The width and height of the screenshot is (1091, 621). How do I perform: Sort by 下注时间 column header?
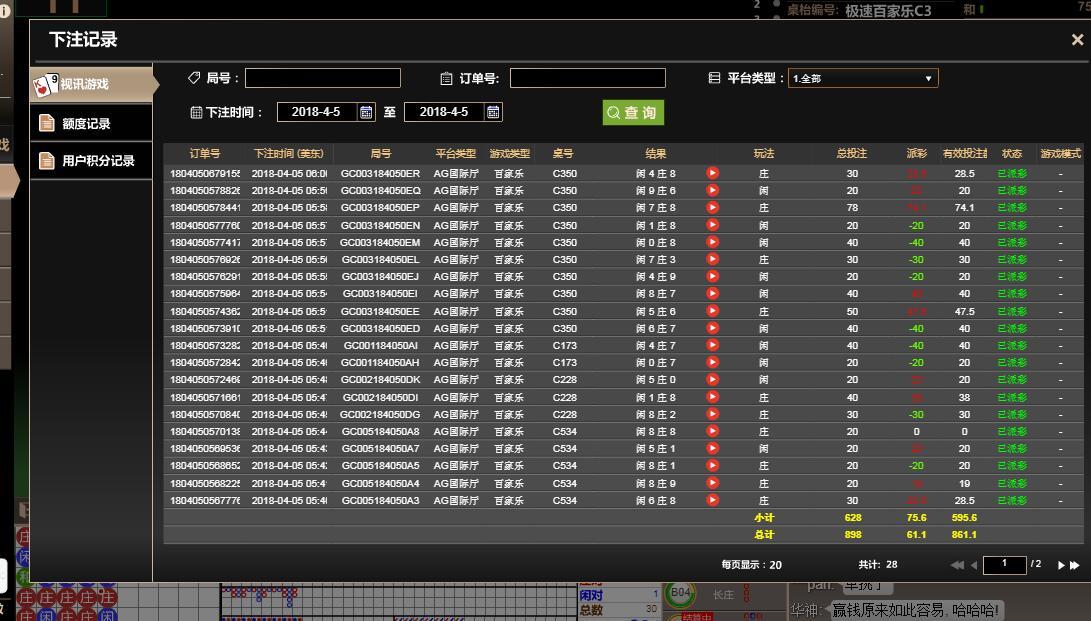point(289,154)
